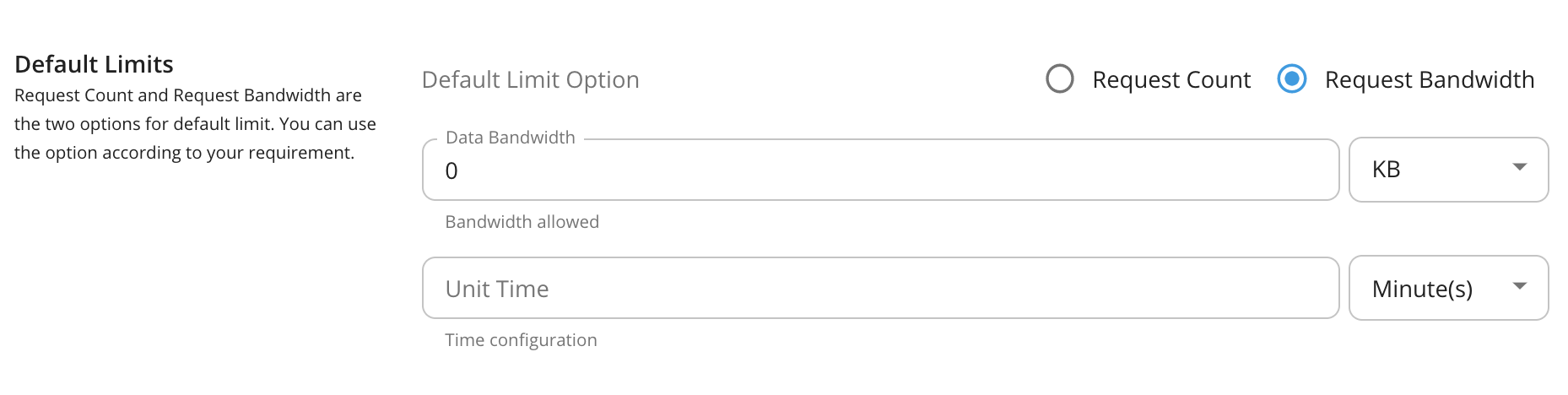Click the KB text in the unit selector
The width and height of the screenshot is (1568, 395).
(x=1387, y=170)
